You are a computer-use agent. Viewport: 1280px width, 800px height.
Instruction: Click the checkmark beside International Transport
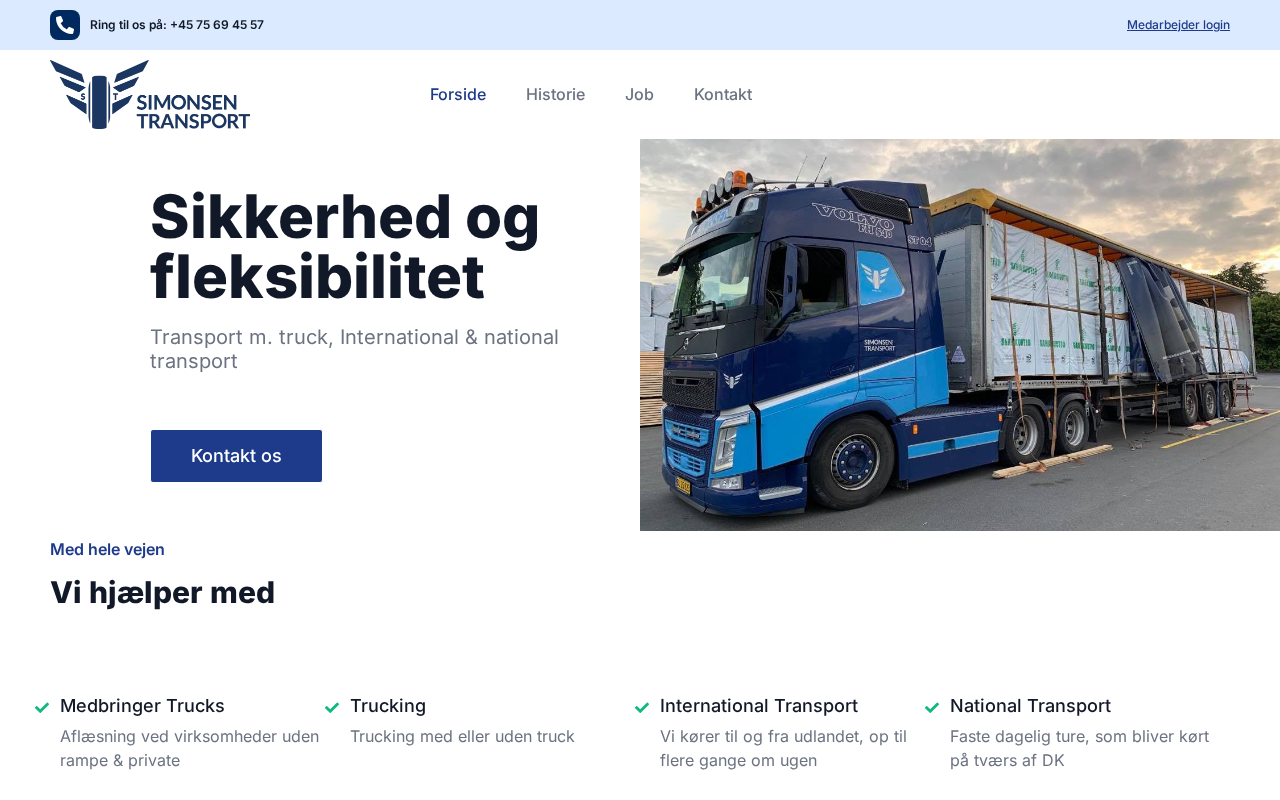coord(642,708)
